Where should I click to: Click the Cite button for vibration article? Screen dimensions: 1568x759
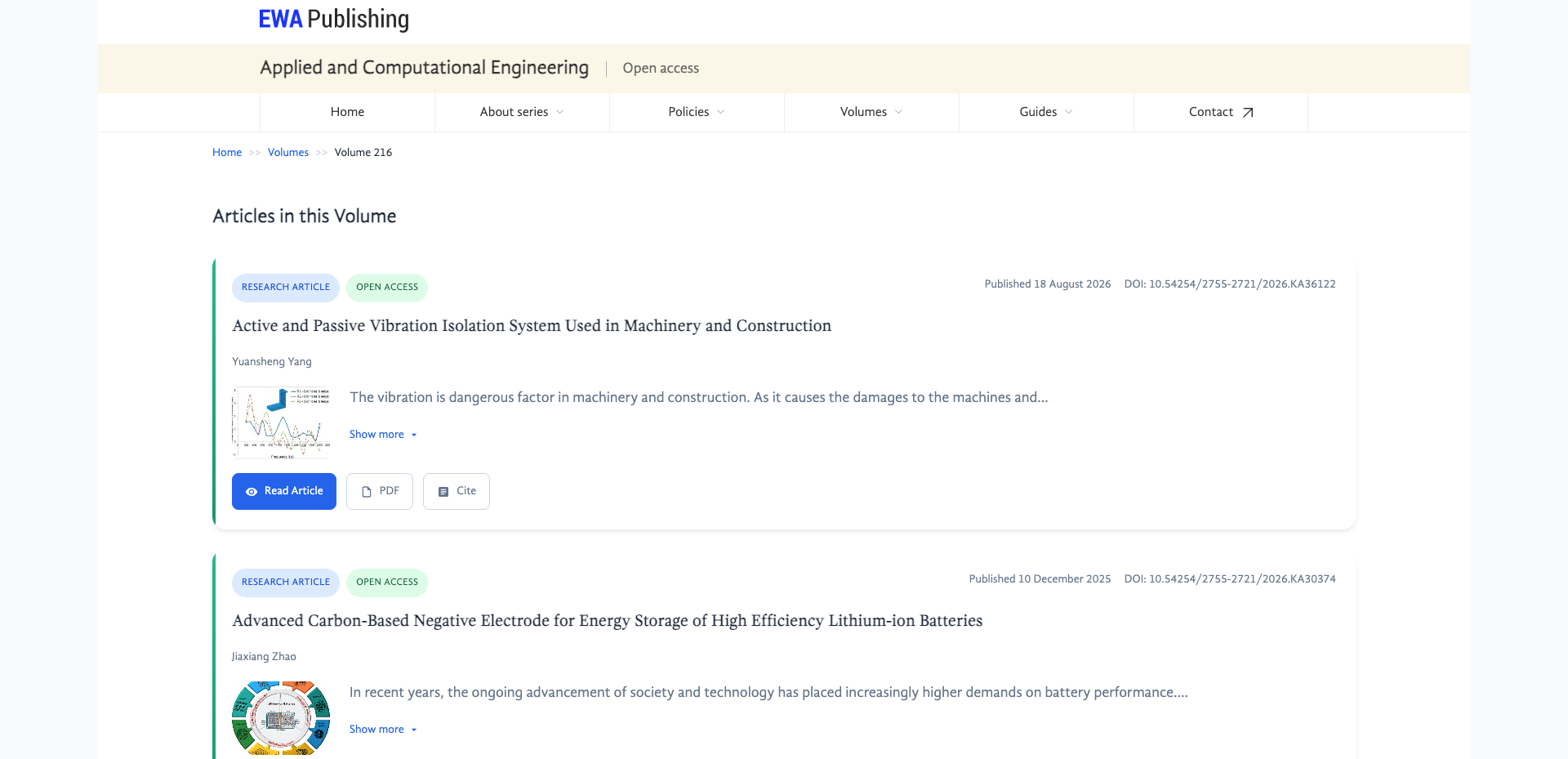point(457,491)
